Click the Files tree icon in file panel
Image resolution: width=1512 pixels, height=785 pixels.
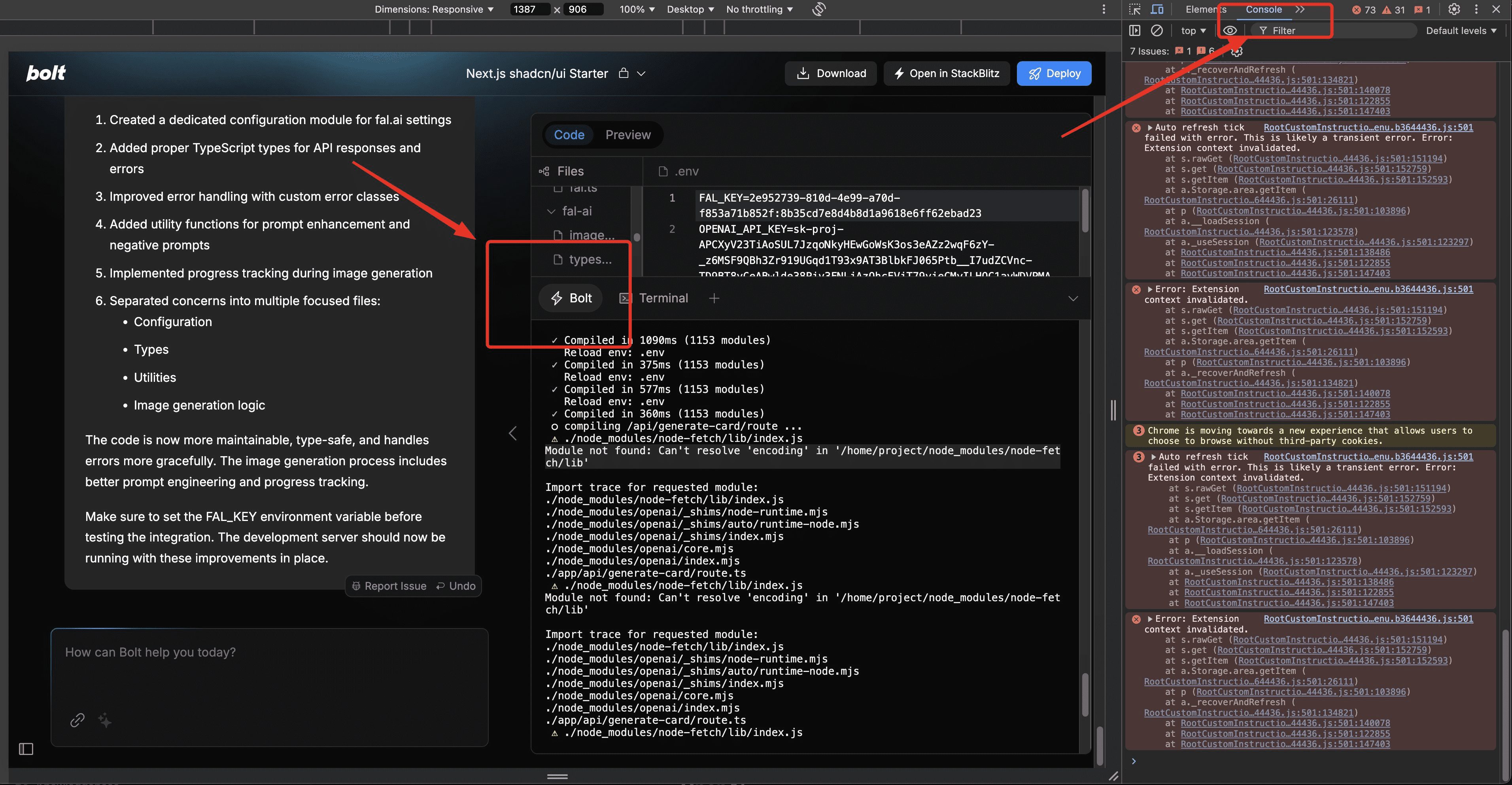coord(544,171)
